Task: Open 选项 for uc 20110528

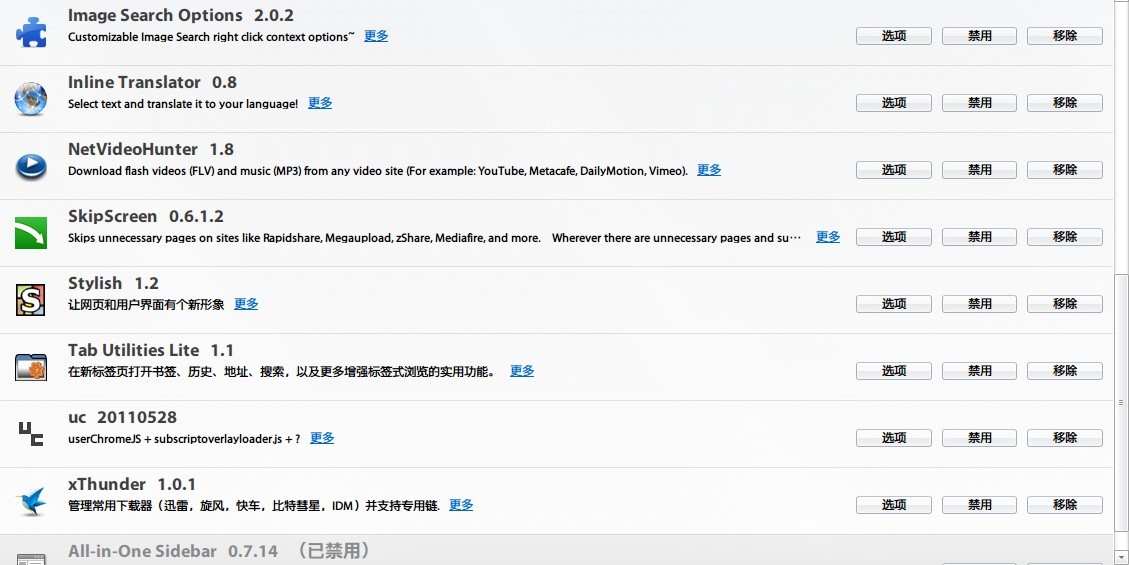Action: pyautogui.click(x=894, y=438)
